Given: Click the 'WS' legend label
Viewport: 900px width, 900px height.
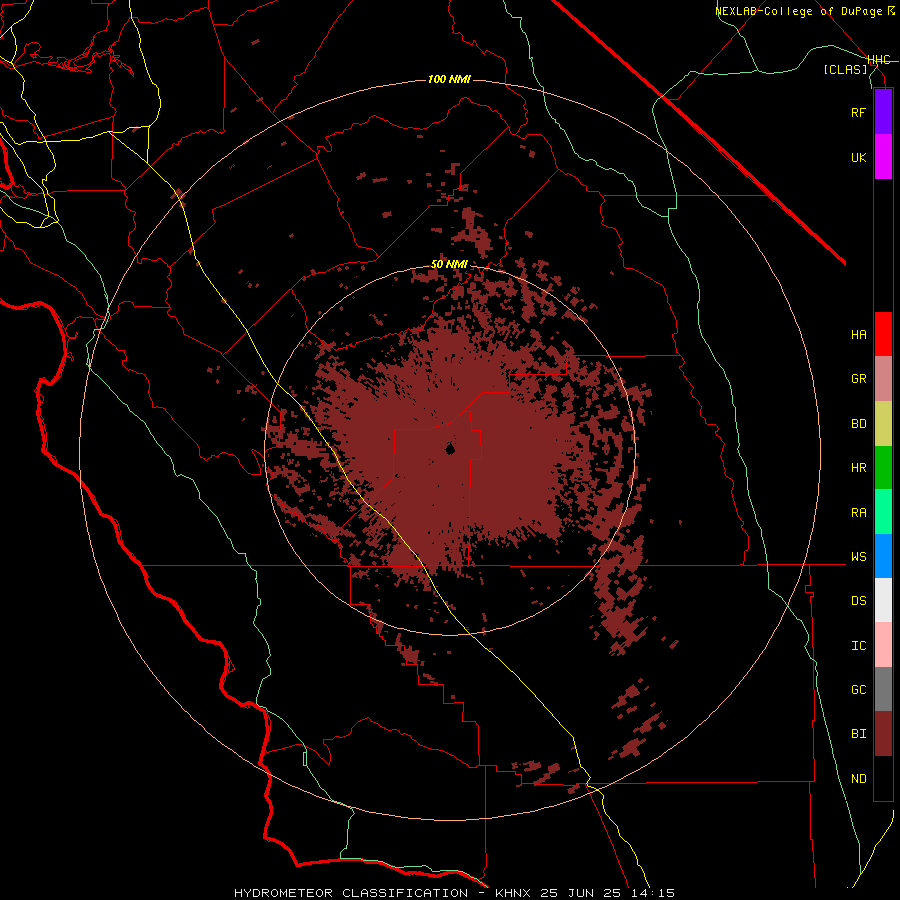Looking at the screenshot, I should (858, 556).
